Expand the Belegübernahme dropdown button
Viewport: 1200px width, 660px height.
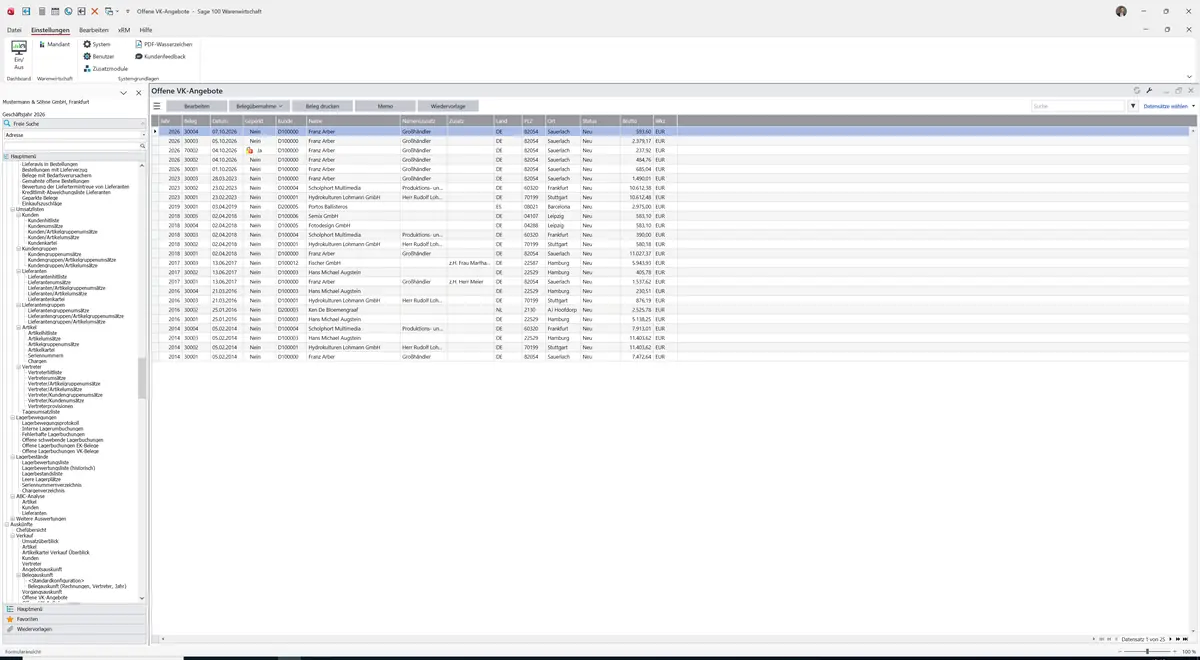tap(259, 106)
